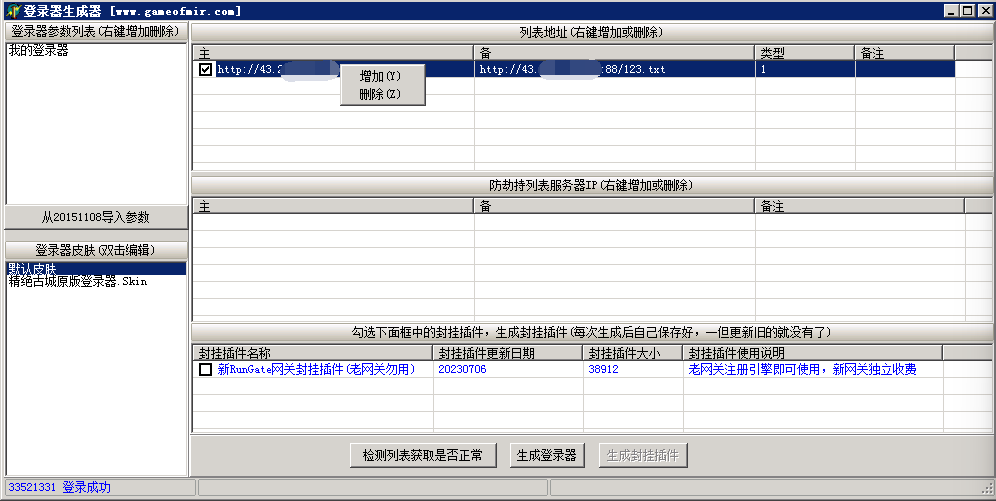Screen dimensions: 996x501
Task: Click the 检测列表获取是否正常 button
Action: pos(423,455)
